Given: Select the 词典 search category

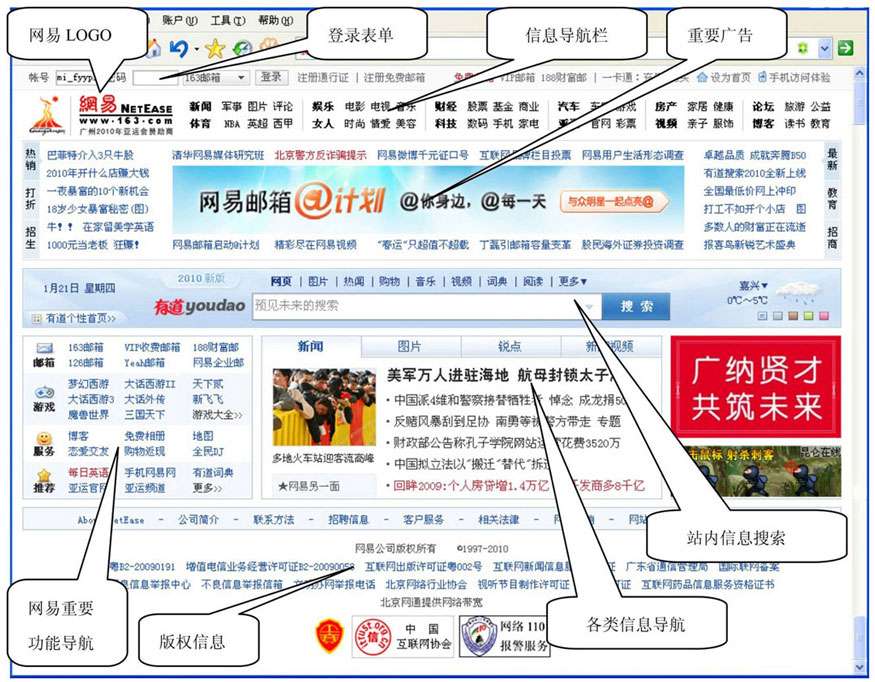Looking at the screenshot, I should 497,281.
